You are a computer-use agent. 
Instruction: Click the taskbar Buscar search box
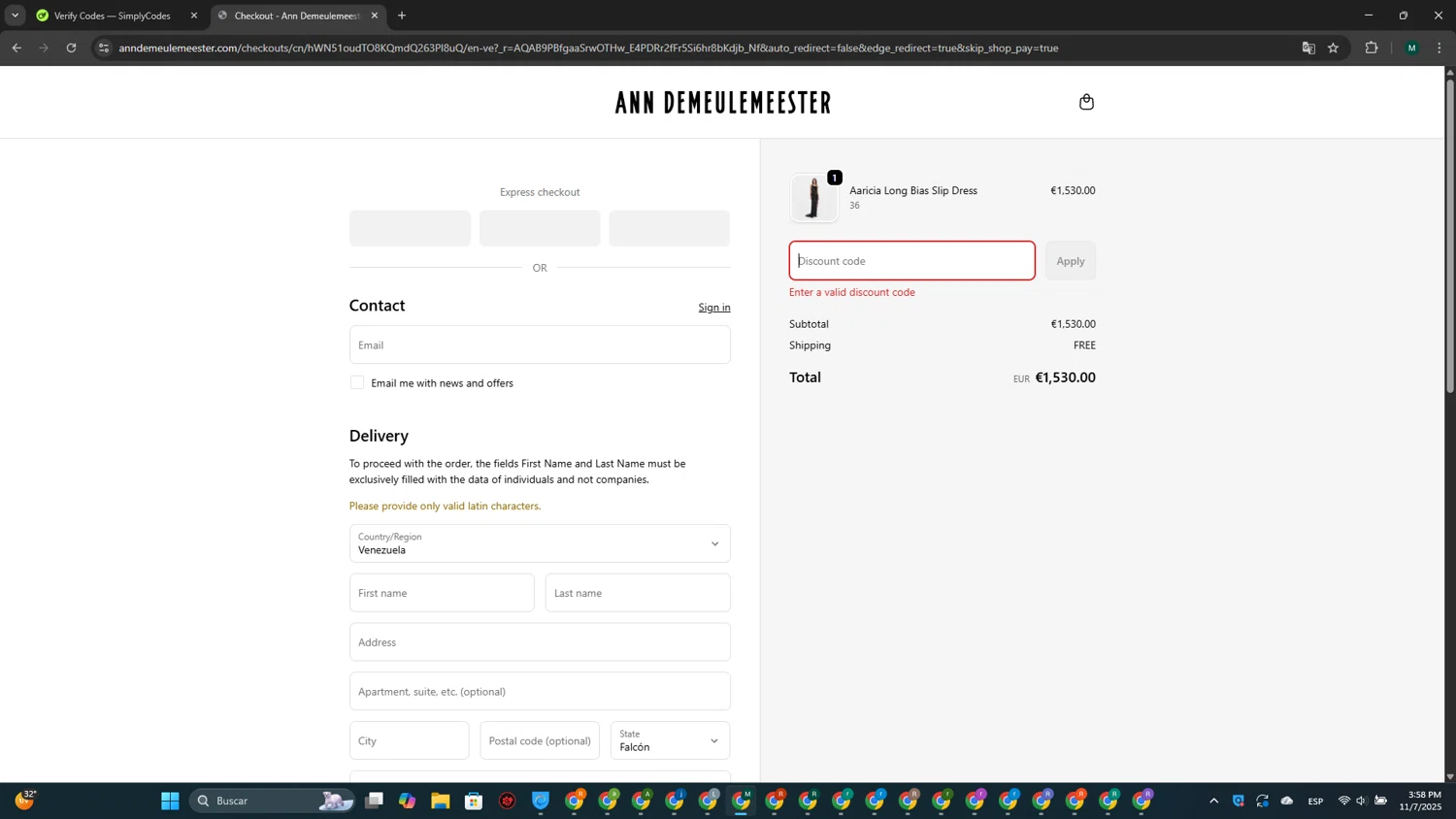273,801
